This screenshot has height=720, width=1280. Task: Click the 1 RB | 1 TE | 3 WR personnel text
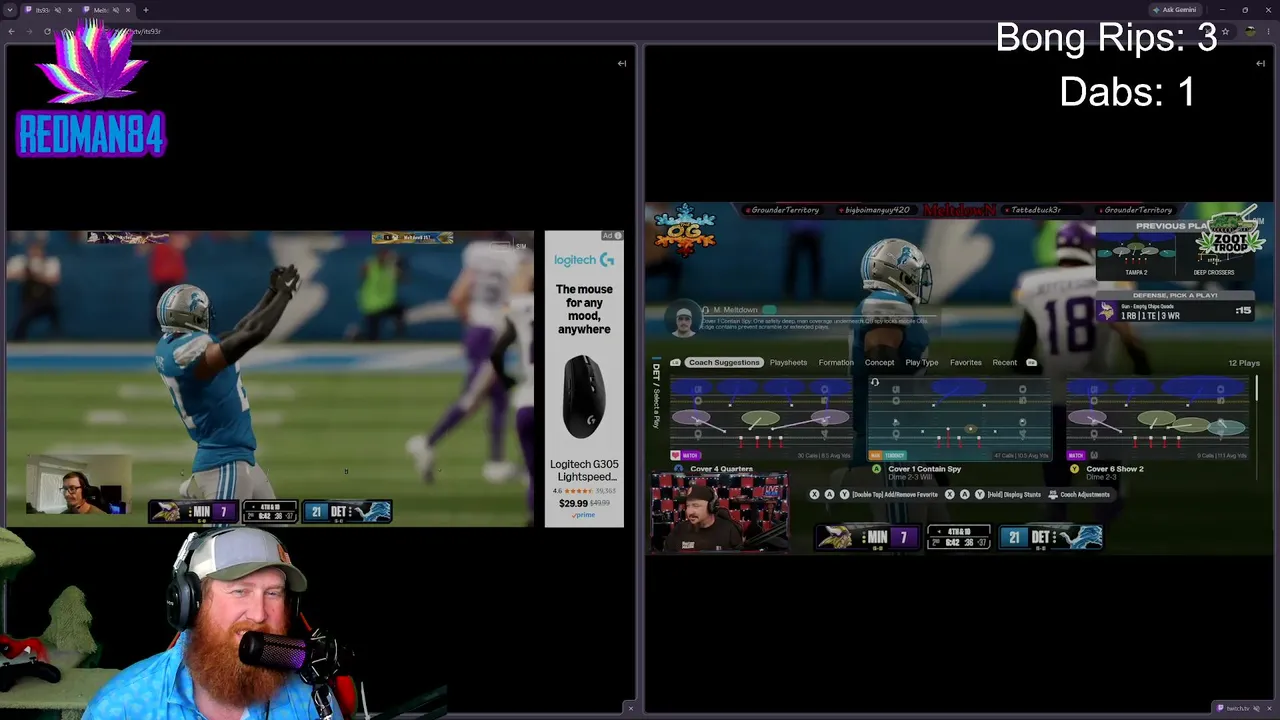[1150, 316]
